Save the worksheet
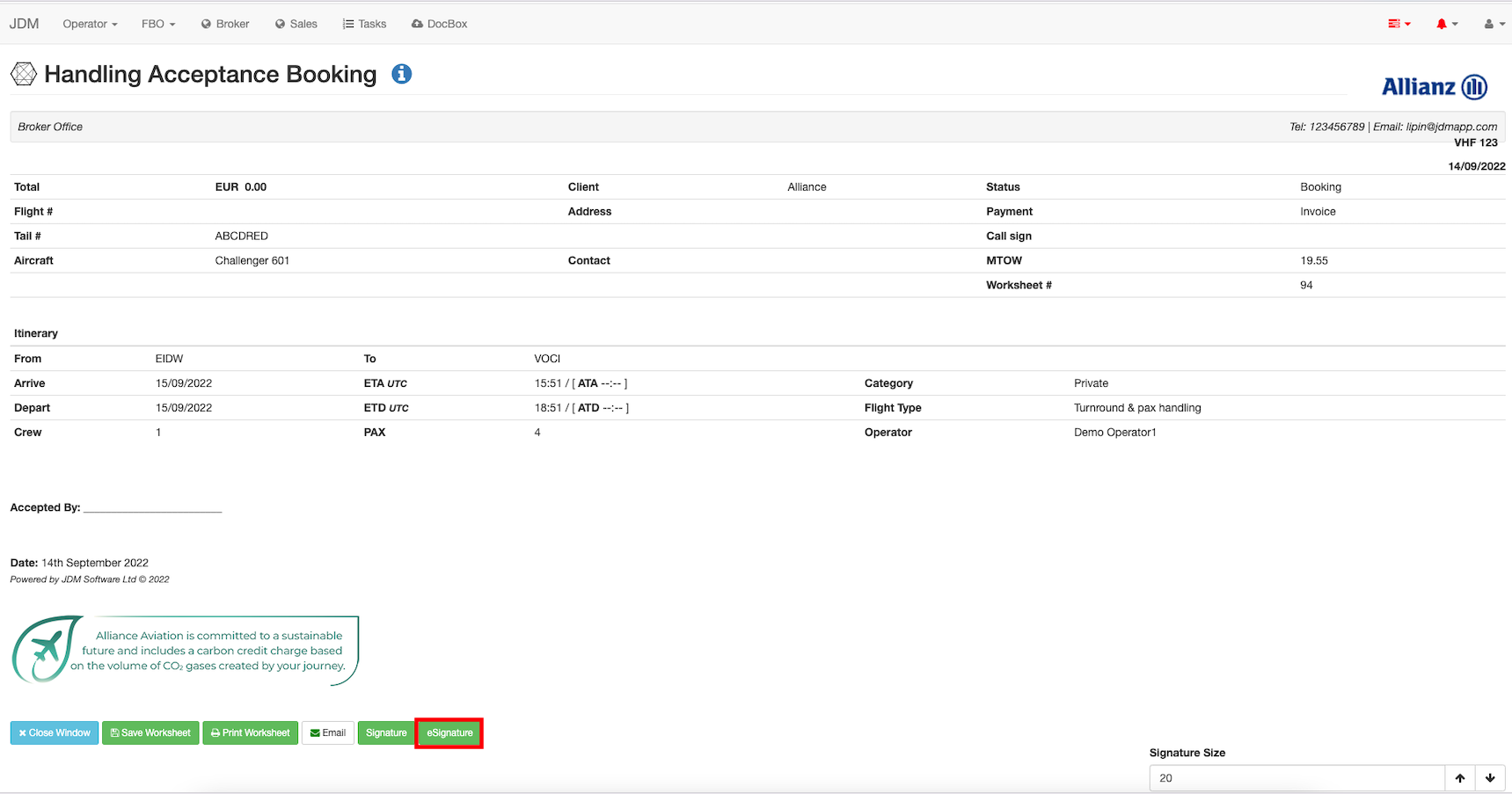Screen dimensions: 1512x794 pyautogui.click(x=150, y=733)
